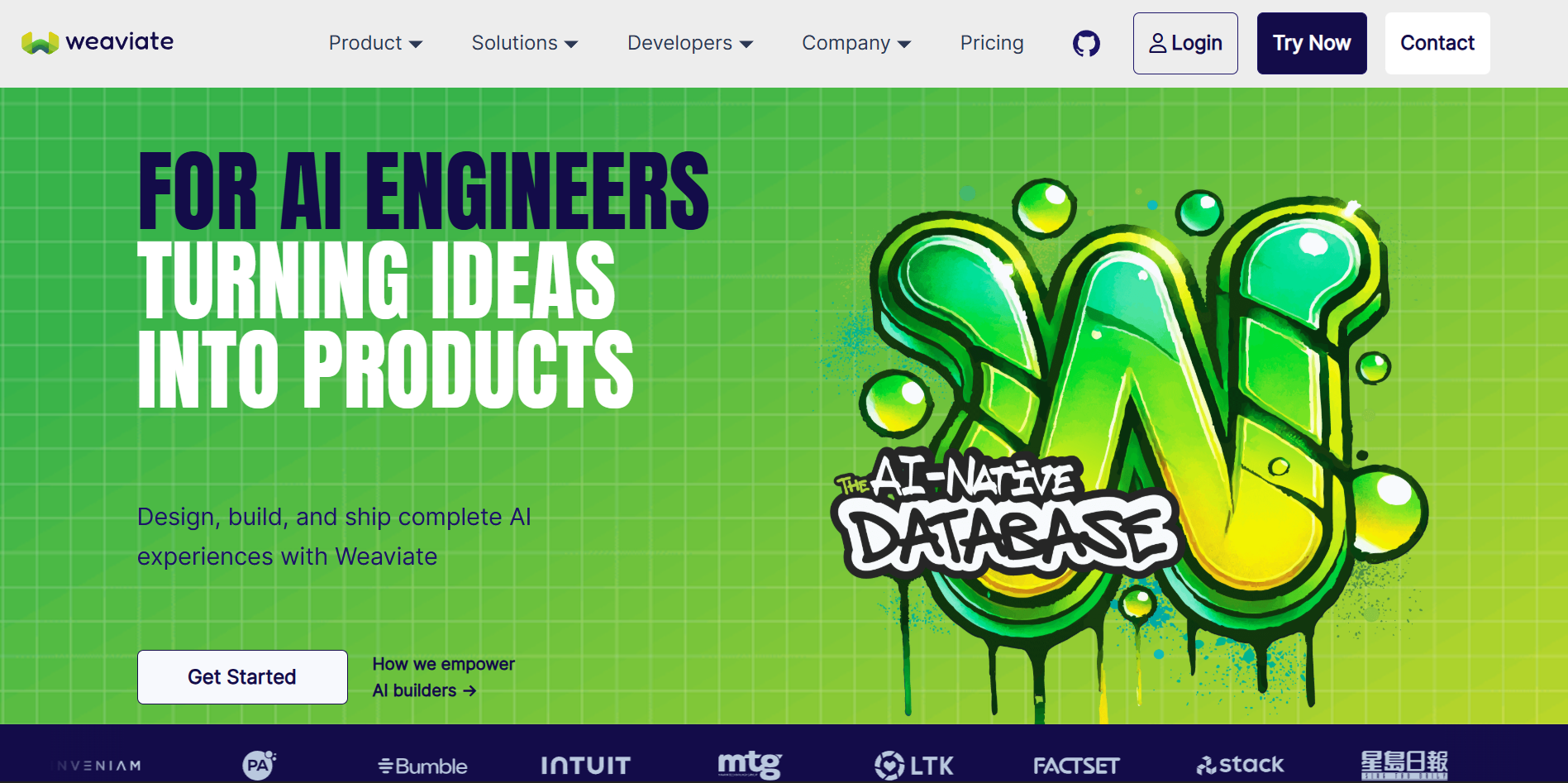The width and height of the screenshot is (1568, 783).
Task: Click the LTK heart logo
Action: point(913,766)
